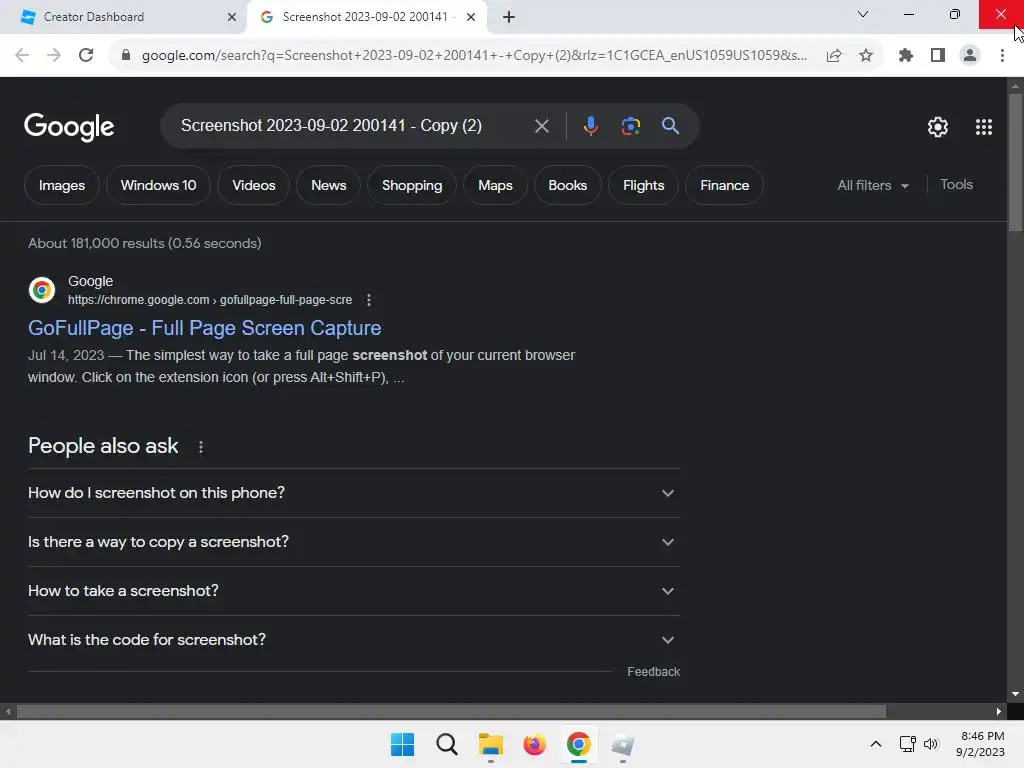Submit search with the magnifier icon
The image size is (1024, 768).
pyautogui.click(x=670, y=126)
